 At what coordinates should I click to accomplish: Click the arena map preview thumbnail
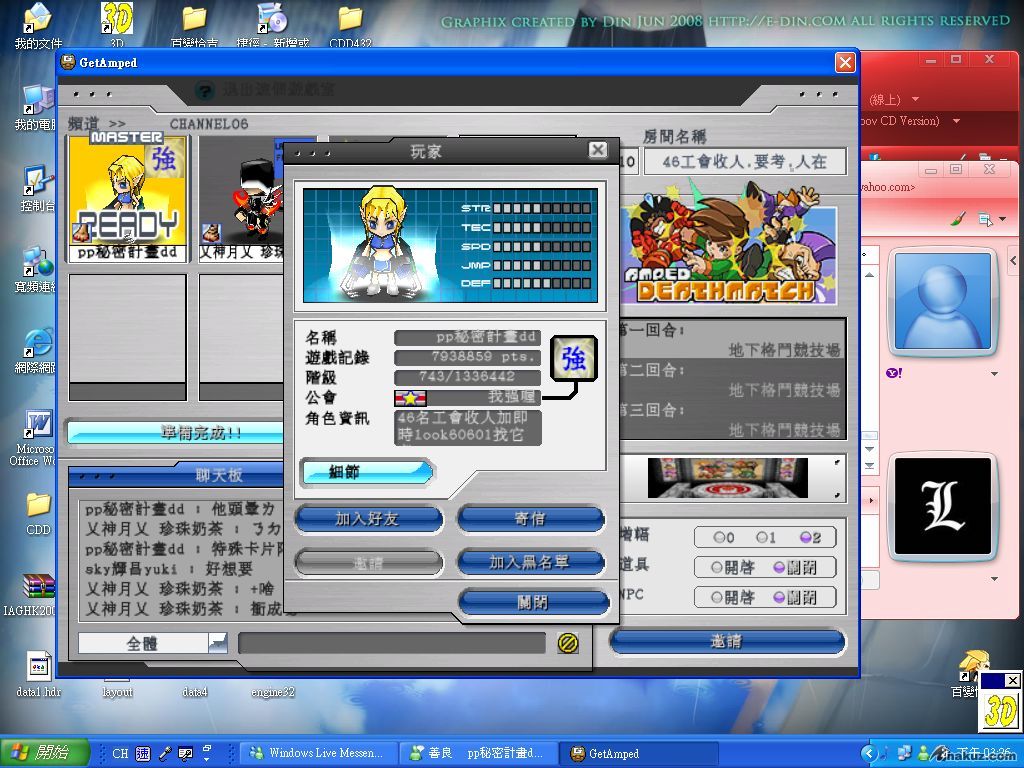pyautogui.click(x=728, y=477)
